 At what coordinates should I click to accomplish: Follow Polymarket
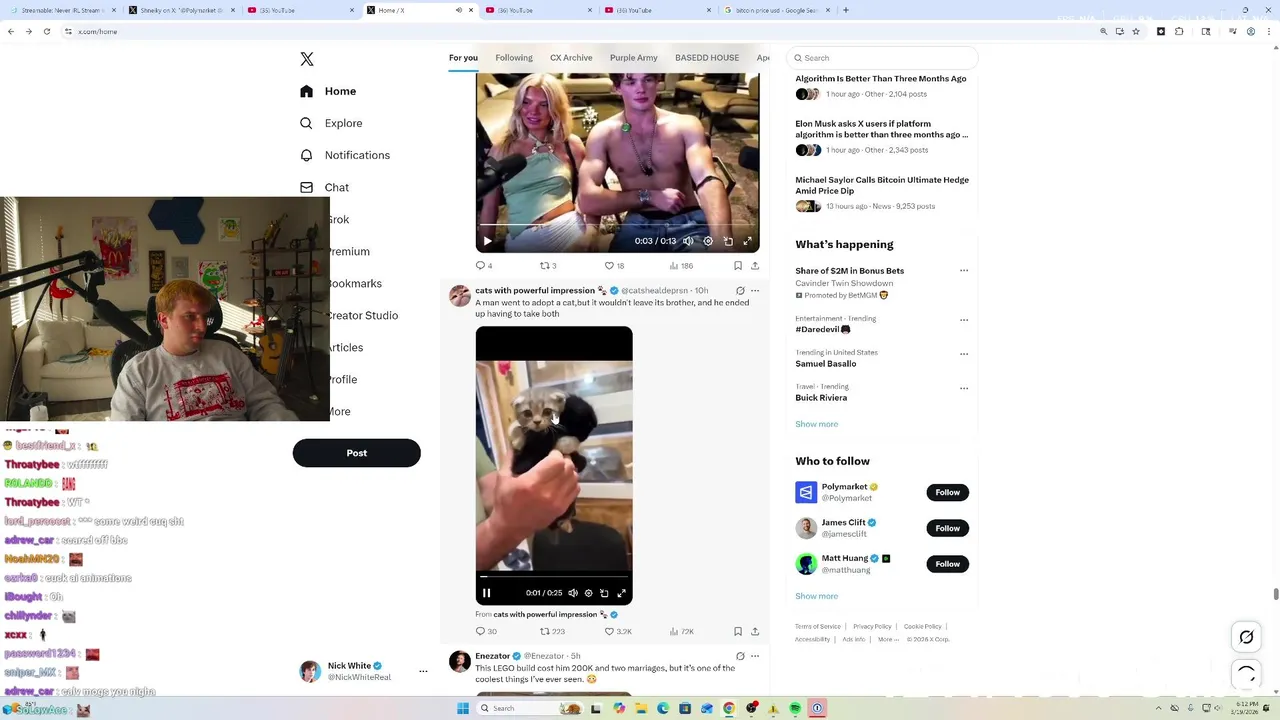[947, 492]
